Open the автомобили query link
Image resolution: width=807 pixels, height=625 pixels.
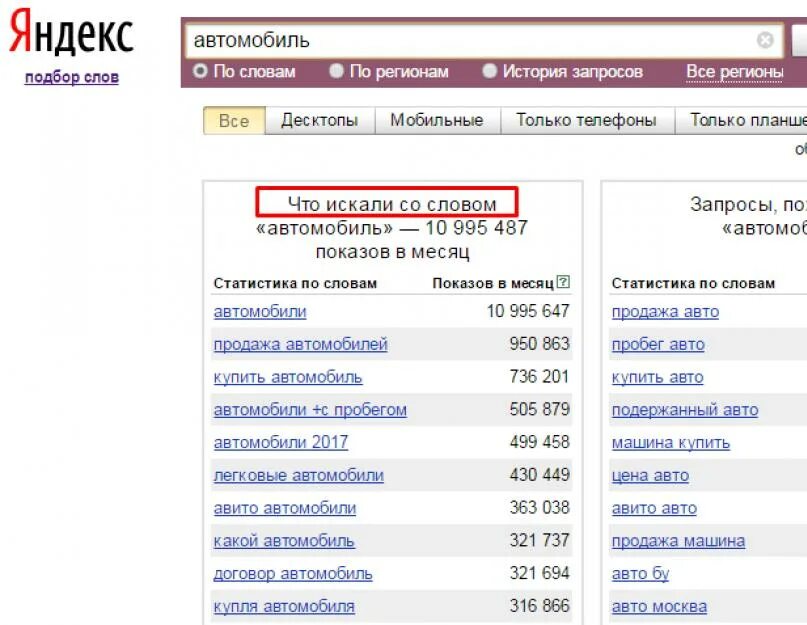[260, 311]
